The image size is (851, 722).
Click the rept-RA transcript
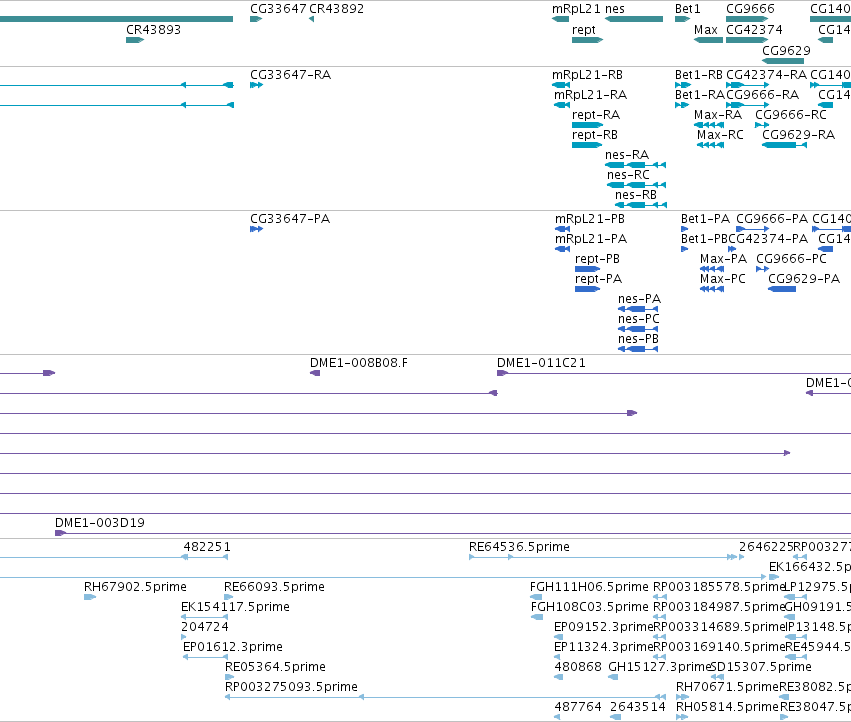596,115
